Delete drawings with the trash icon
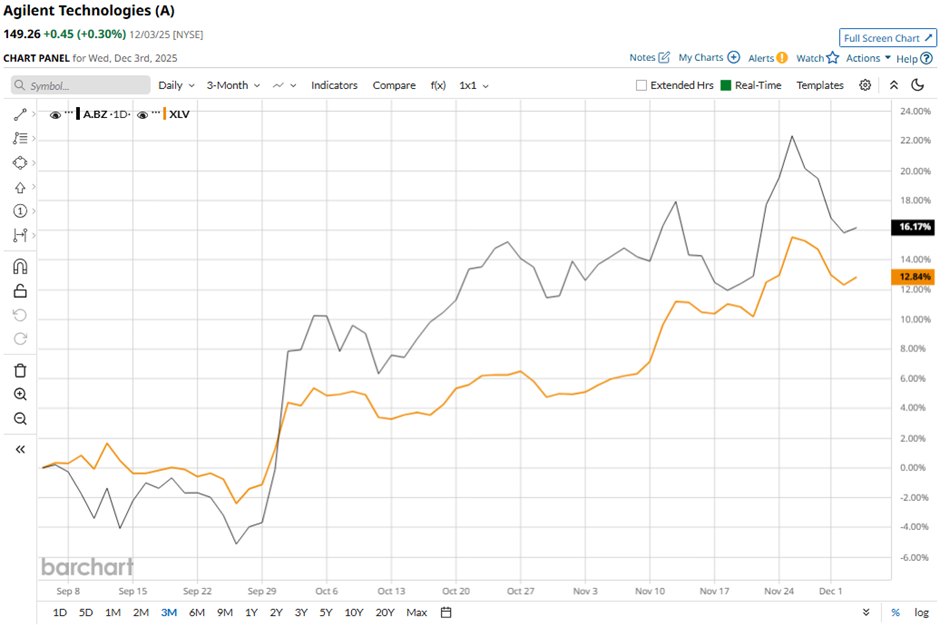The height and width of the screenshot is (627, 940). (20, 370)
